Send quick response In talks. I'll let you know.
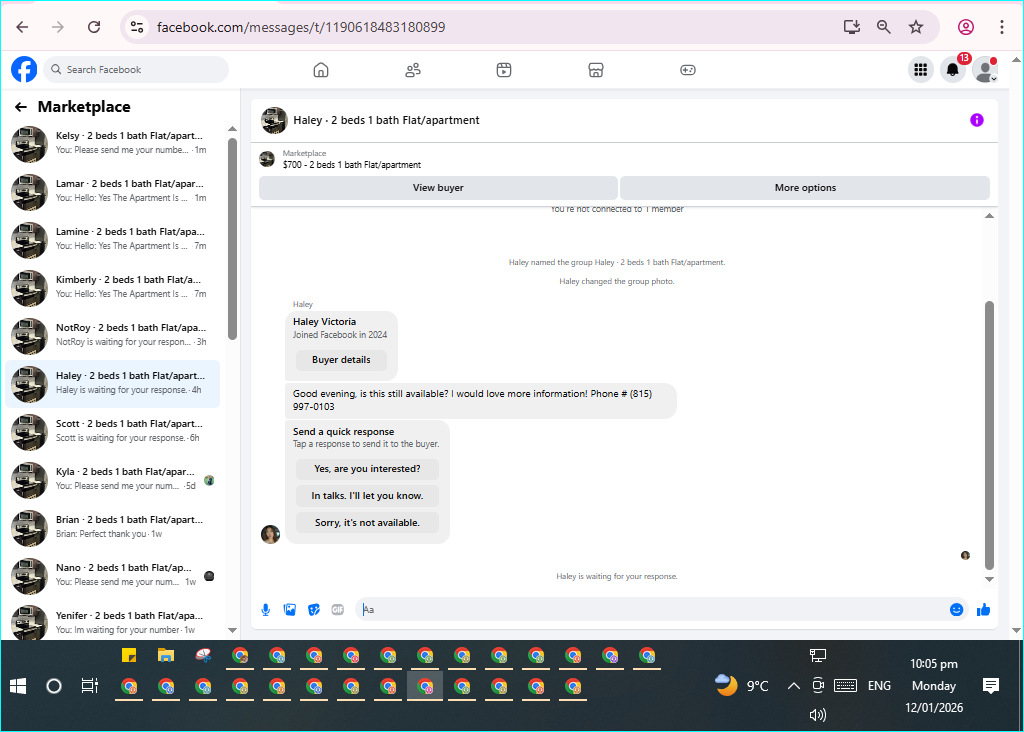 367,496
